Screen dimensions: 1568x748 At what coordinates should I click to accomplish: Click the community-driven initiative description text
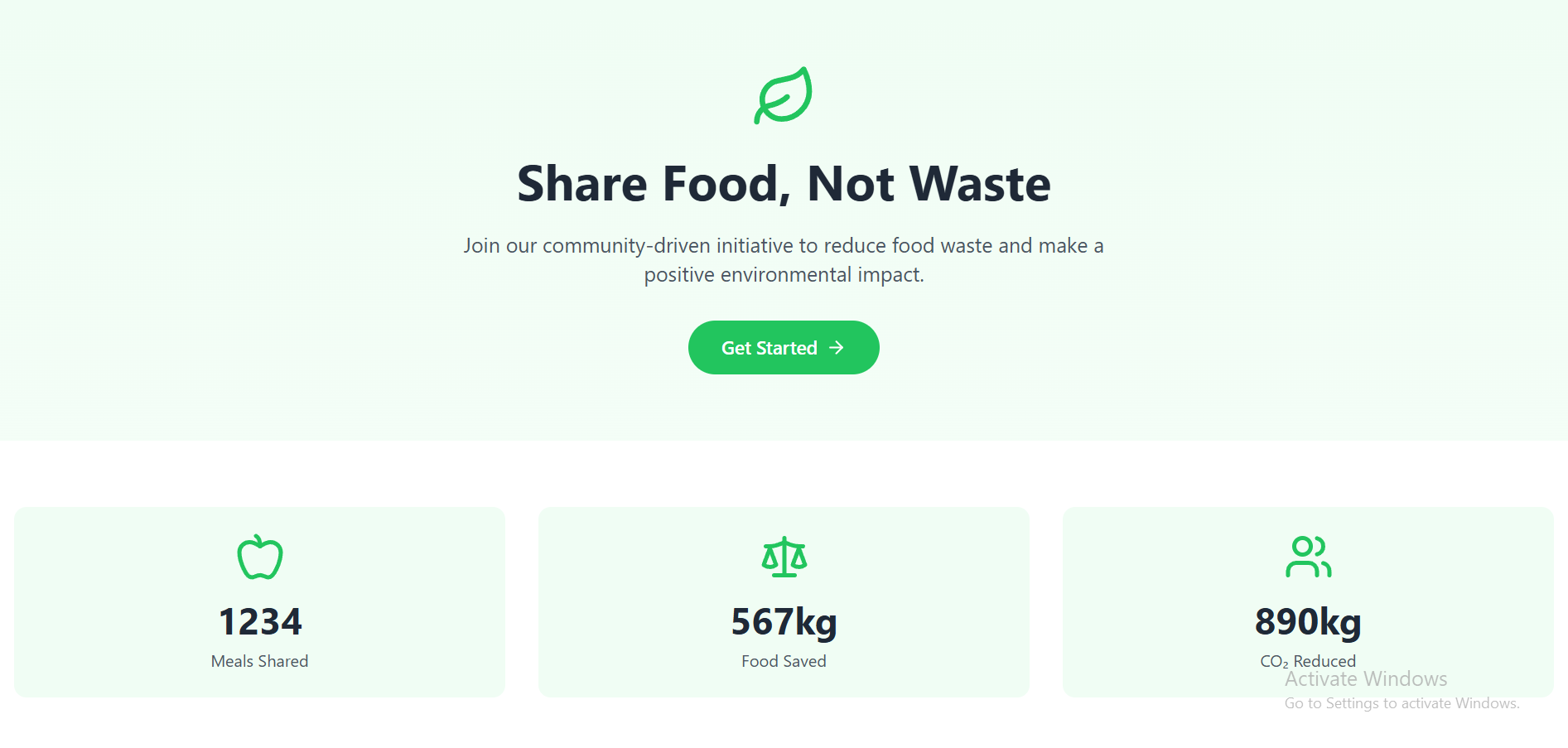[784, 260]
